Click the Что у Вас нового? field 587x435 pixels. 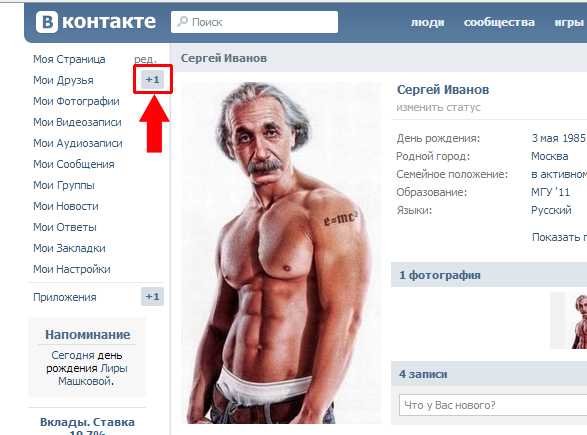(x=493, y=405)
